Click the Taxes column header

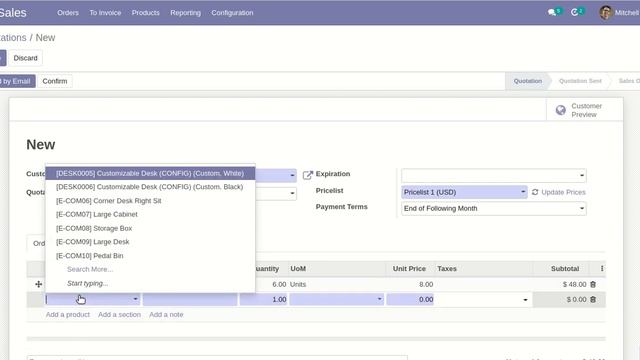(x=447, y=269)
